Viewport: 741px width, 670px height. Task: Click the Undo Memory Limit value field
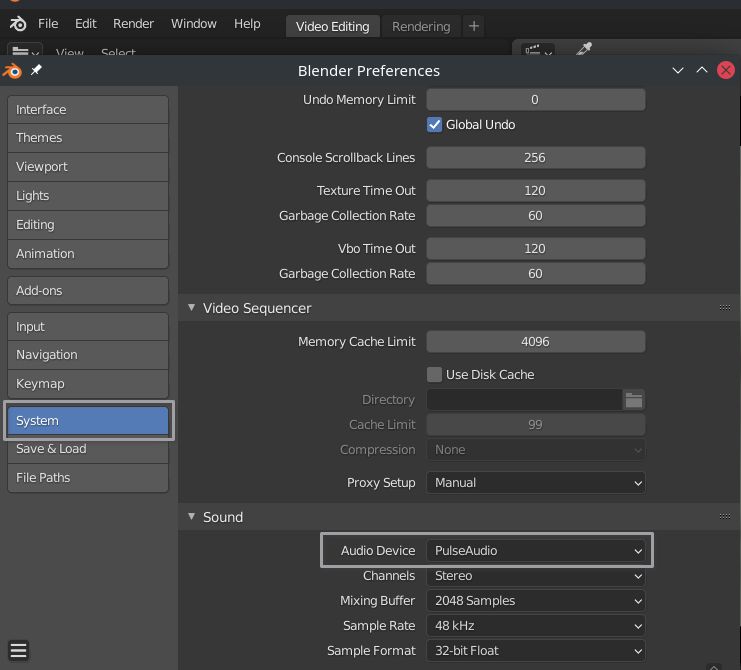535,100
